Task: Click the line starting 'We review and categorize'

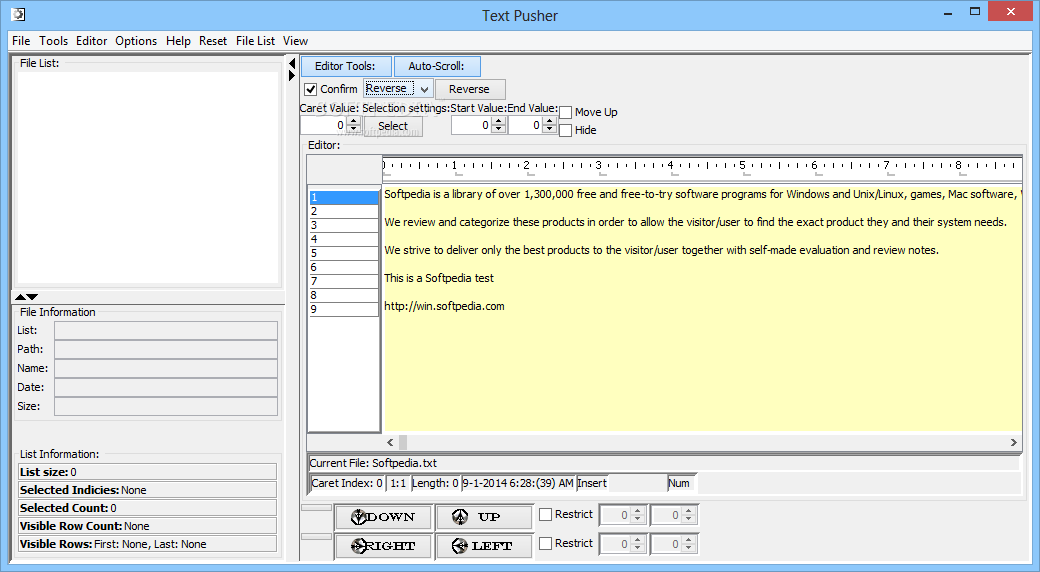Action: pyautogui.click(x=695, y=222)
